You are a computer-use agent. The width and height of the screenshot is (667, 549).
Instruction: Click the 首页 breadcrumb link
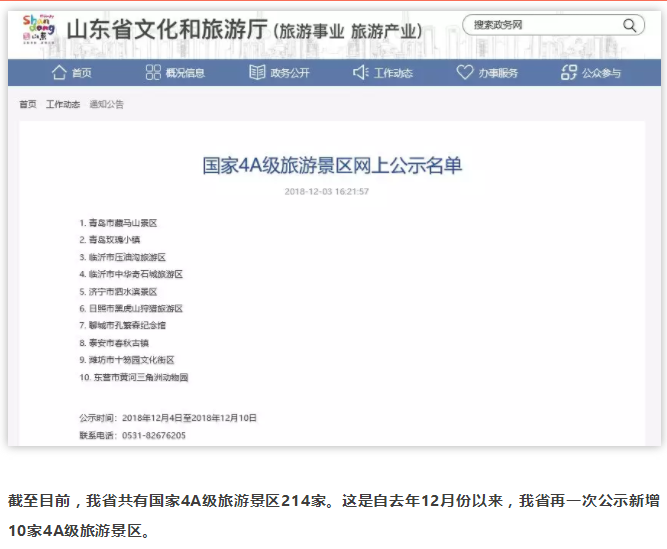point(28,104)
